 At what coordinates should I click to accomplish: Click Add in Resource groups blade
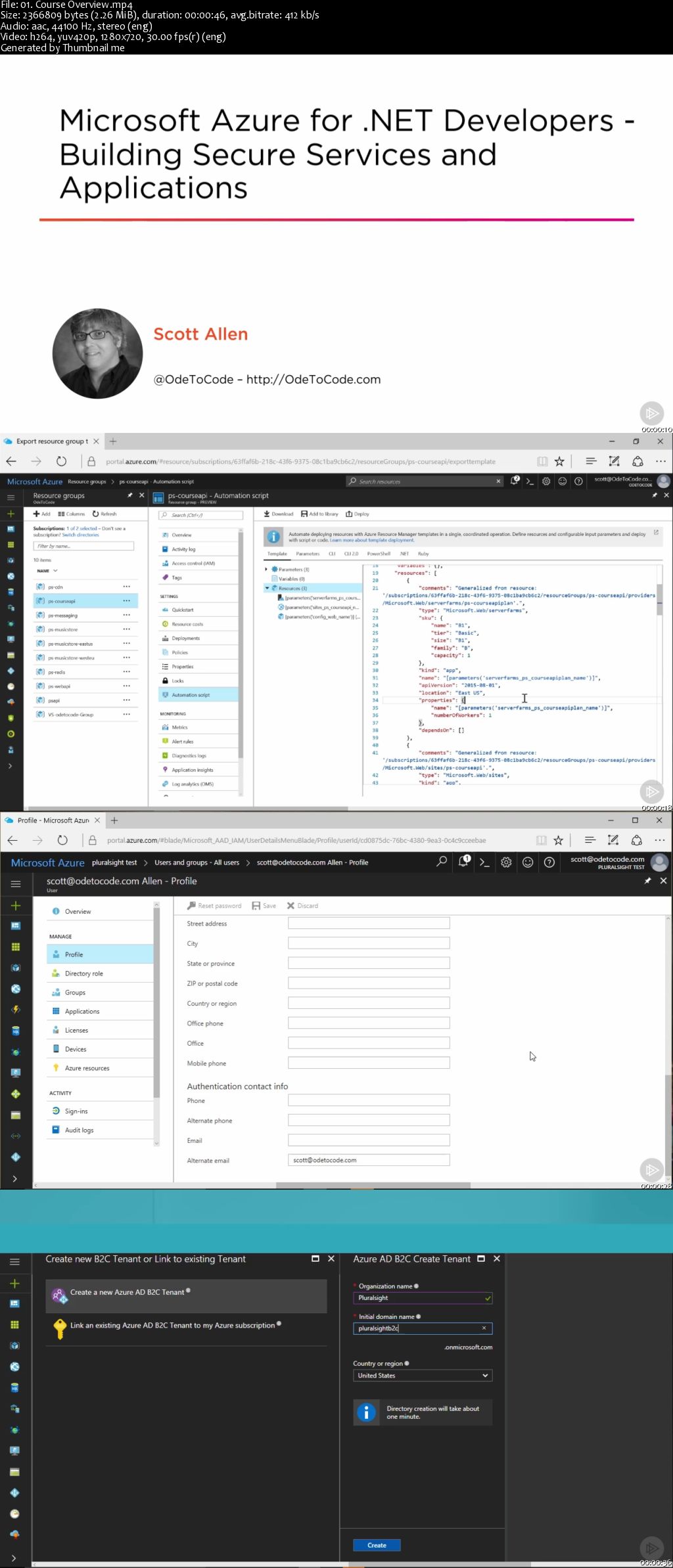coord(42,514)
